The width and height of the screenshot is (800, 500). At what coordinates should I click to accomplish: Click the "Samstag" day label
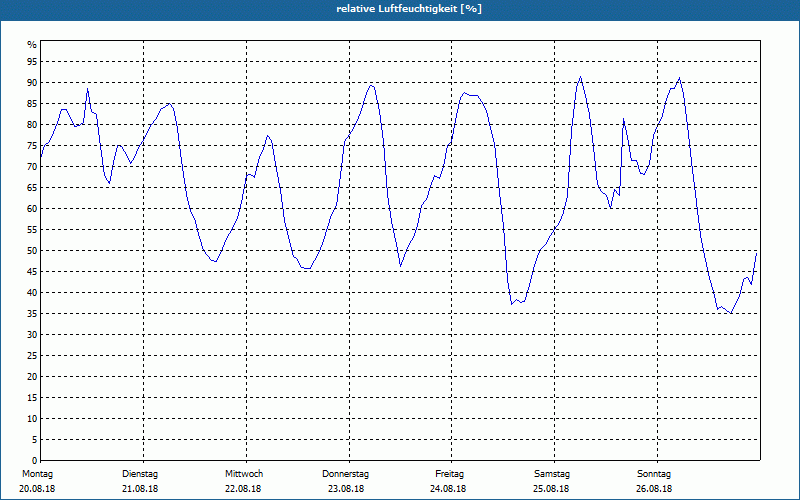click(x=552, y=474)
